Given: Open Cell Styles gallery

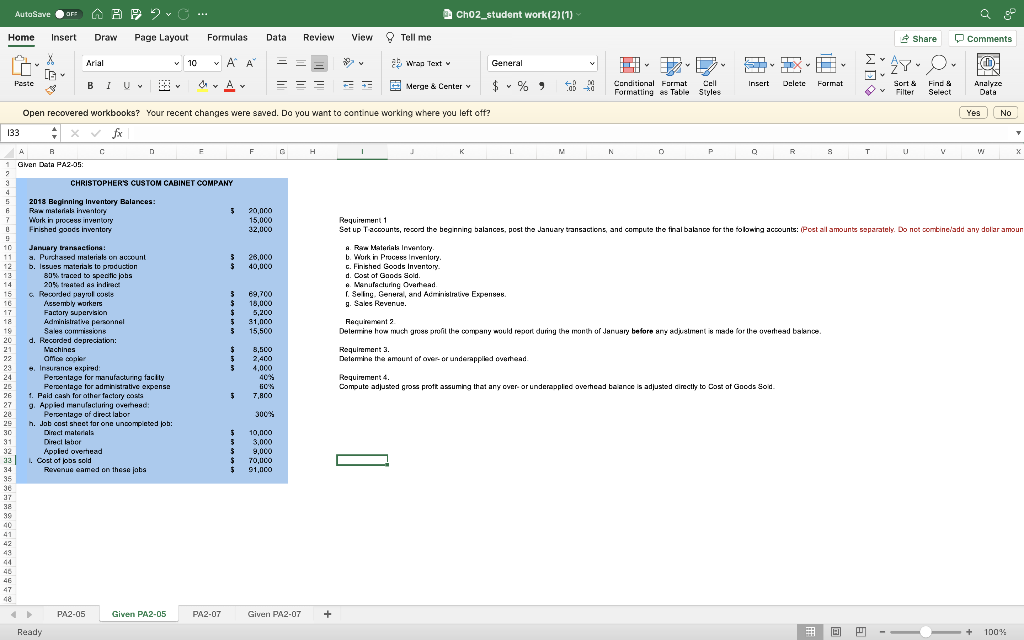Looking at the screenshot, I should tap(709, 75).
